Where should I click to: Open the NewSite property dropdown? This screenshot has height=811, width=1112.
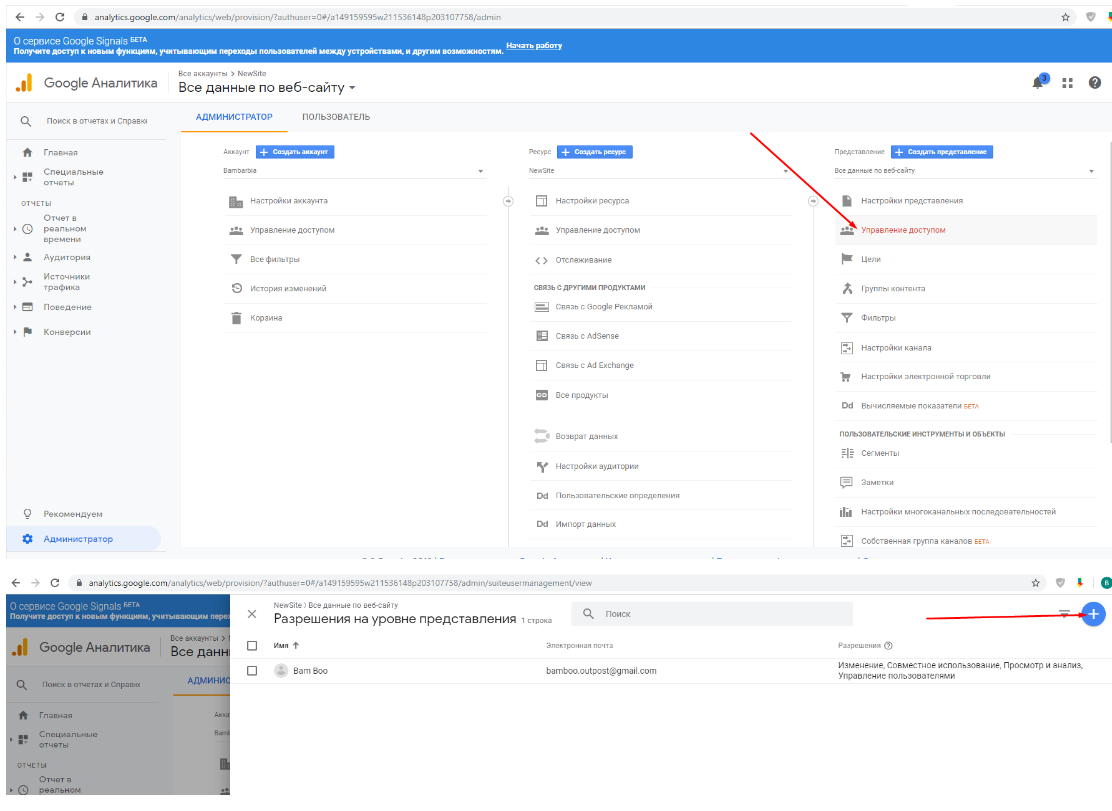coord(659,171)
